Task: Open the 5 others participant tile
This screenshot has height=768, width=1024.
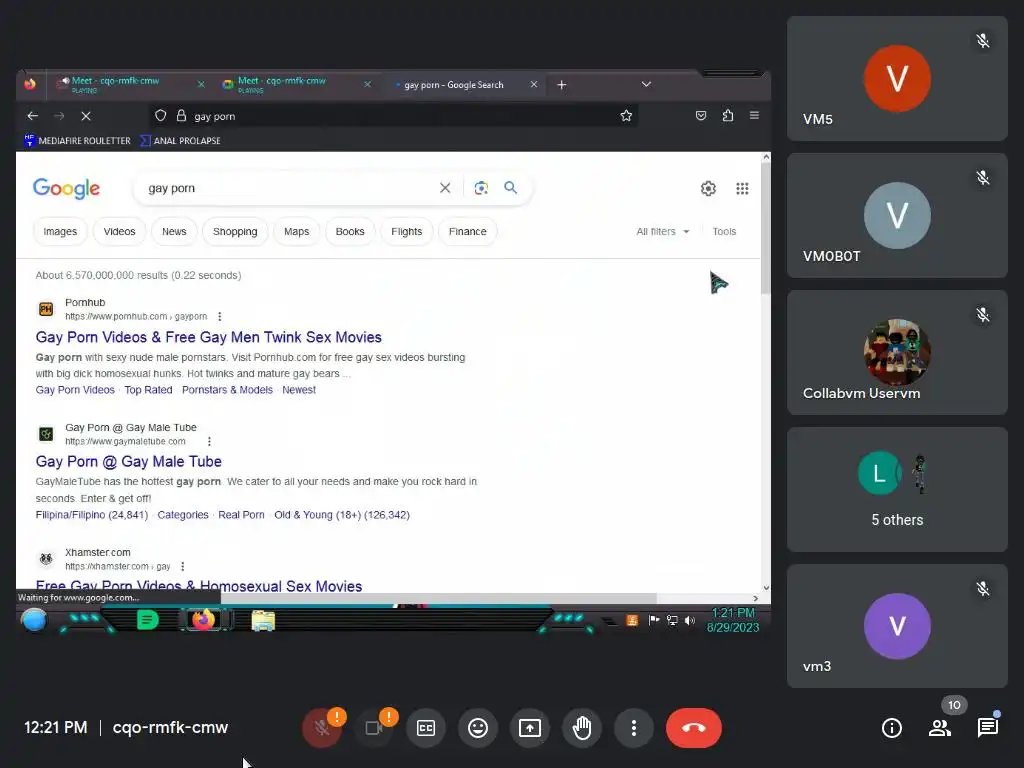Action: [897, 490]
